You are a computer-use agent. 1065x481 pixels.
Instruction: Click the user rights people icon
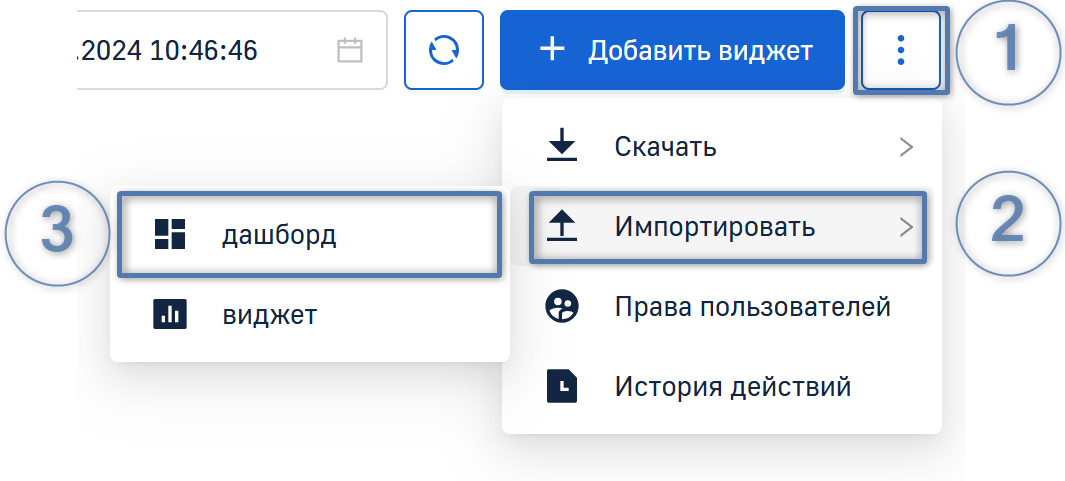(562, 306)
